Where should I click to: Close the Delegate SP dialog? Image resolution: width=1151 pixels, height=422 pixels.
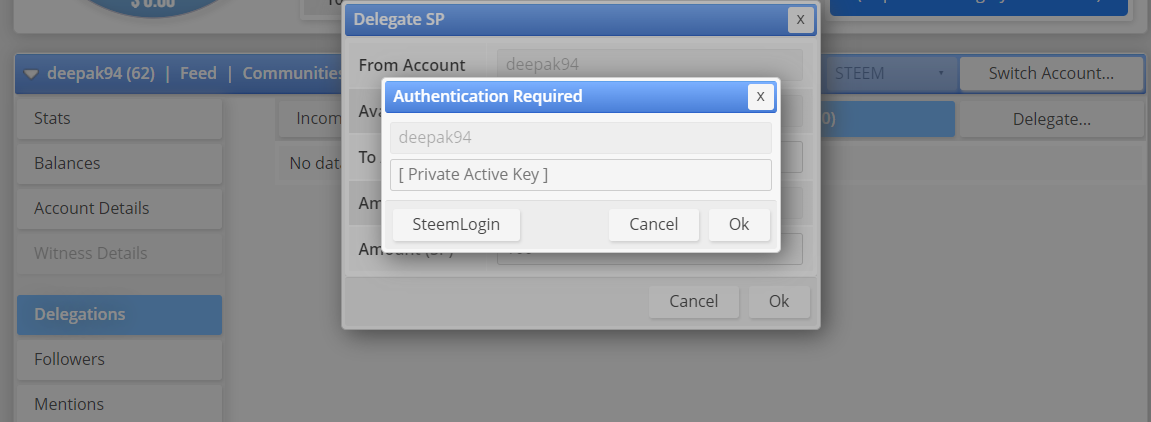(800, 18)
